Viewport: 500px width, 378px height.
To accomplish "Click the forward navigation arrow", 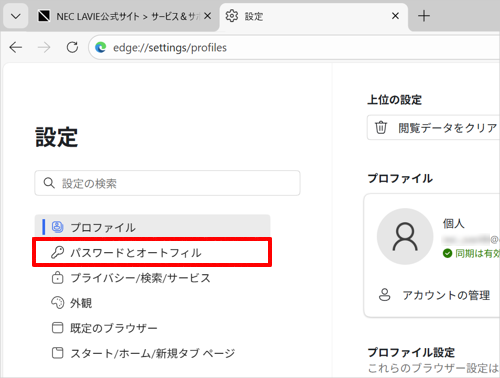I will (44, 48).
